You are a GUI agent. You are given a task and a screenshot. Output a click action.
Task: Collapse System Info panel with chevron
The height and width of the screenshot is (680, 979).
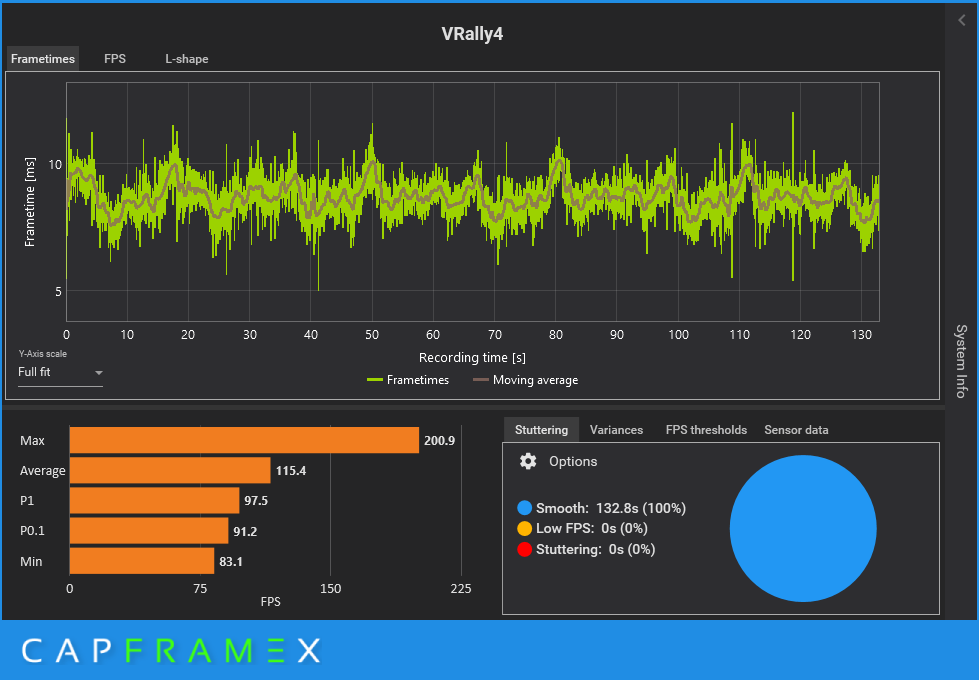tap(962, 21)
